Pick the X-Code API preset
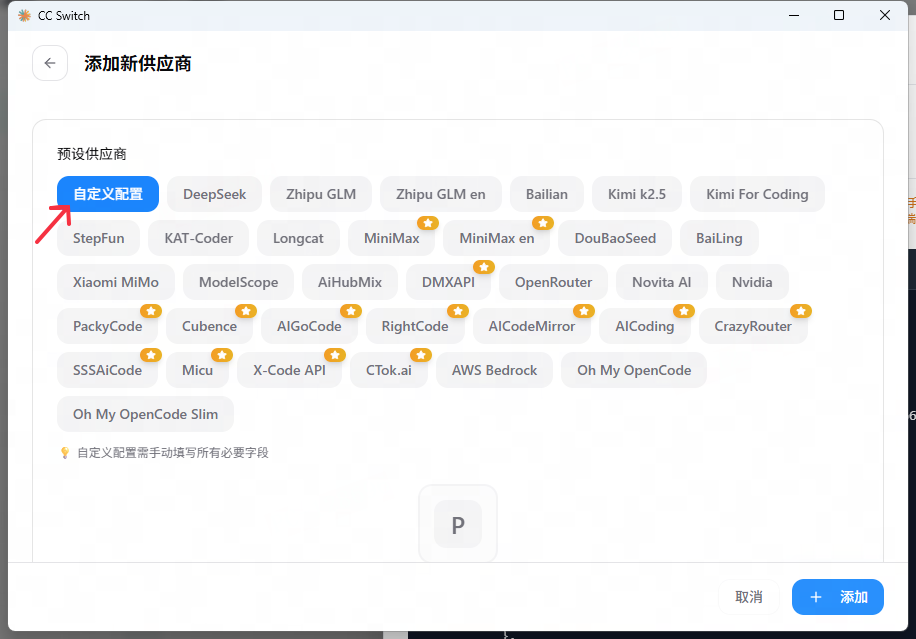This screenshot has height=639, width=916. tap(289, 370)
